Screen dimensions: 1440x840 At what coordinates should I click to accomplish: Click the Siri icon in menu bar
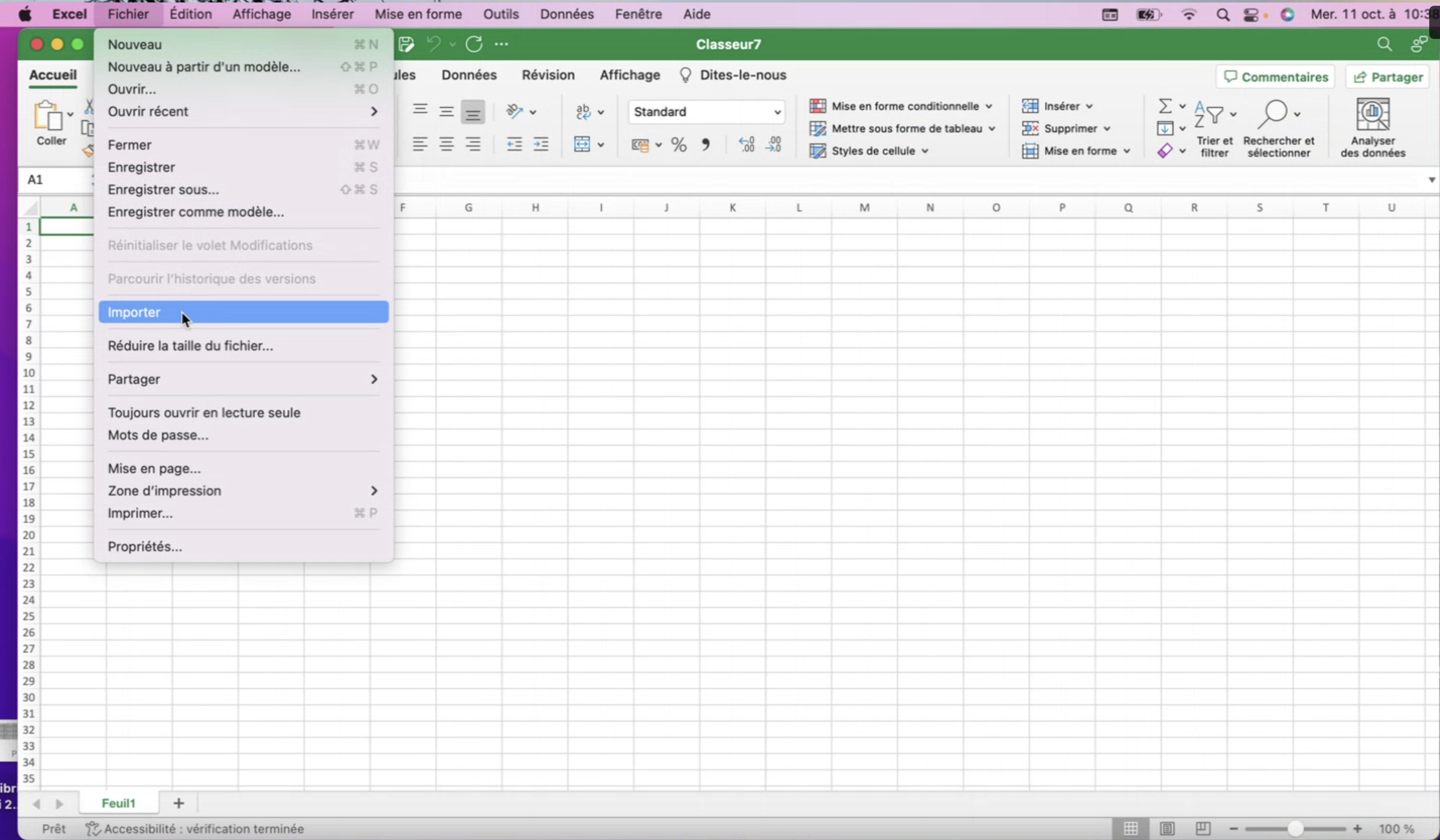(x=1287, y=15)
